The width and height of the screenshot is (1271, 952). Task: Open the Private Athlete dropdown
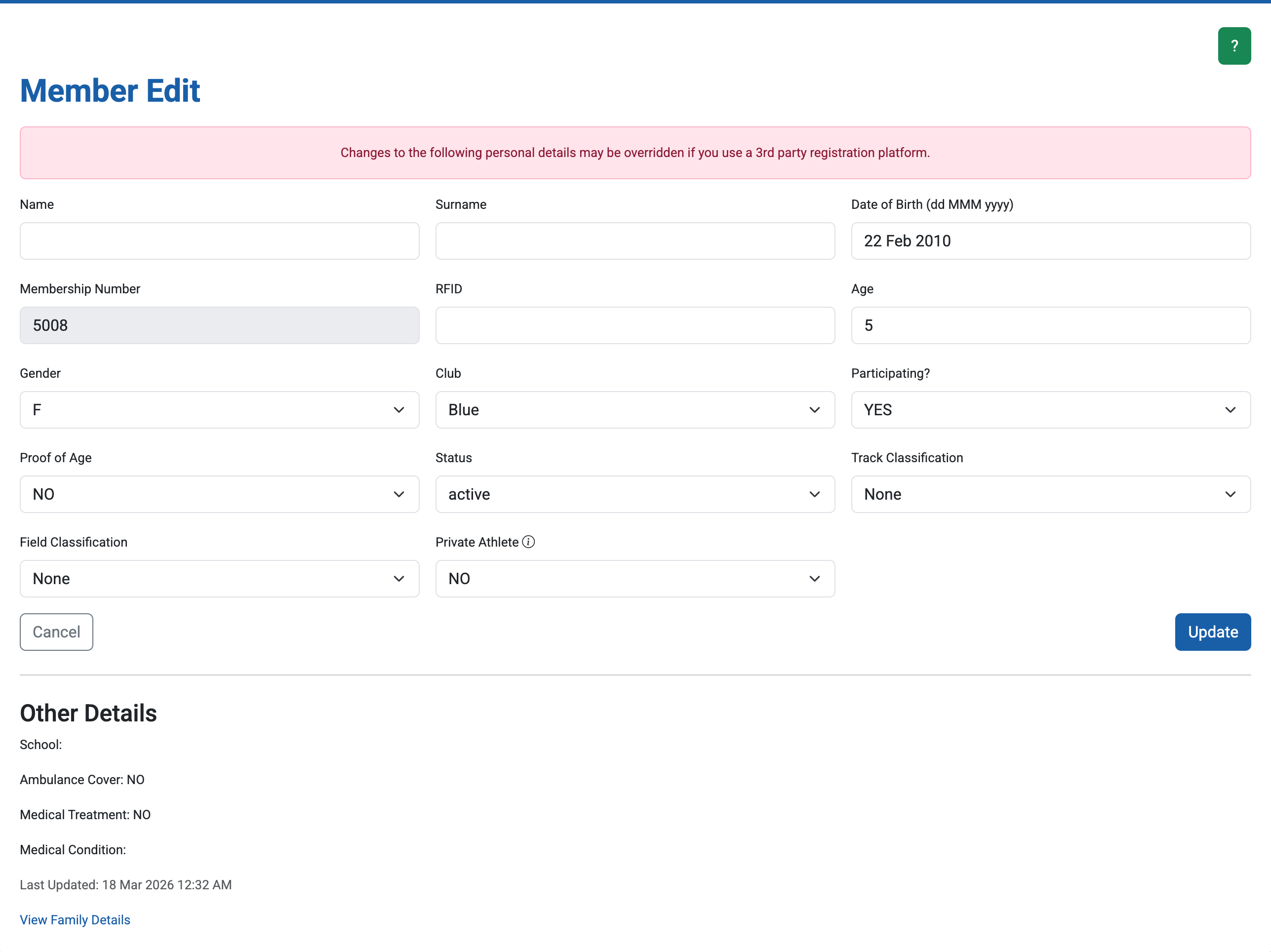coord(635,579)
